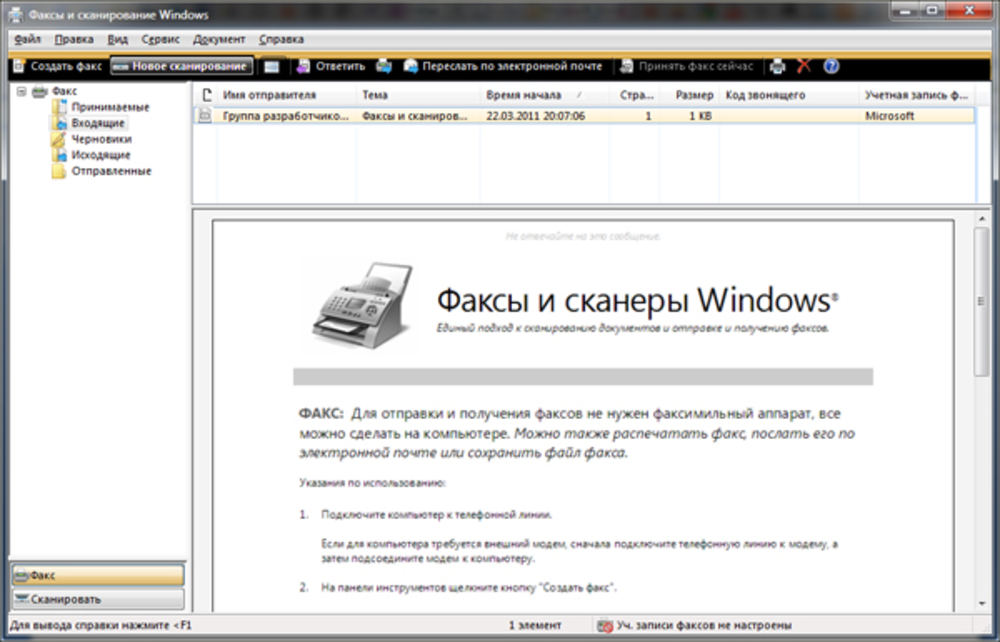Click Ответить to reply to the fax
Screen dimensions: 1000x642
331,66
